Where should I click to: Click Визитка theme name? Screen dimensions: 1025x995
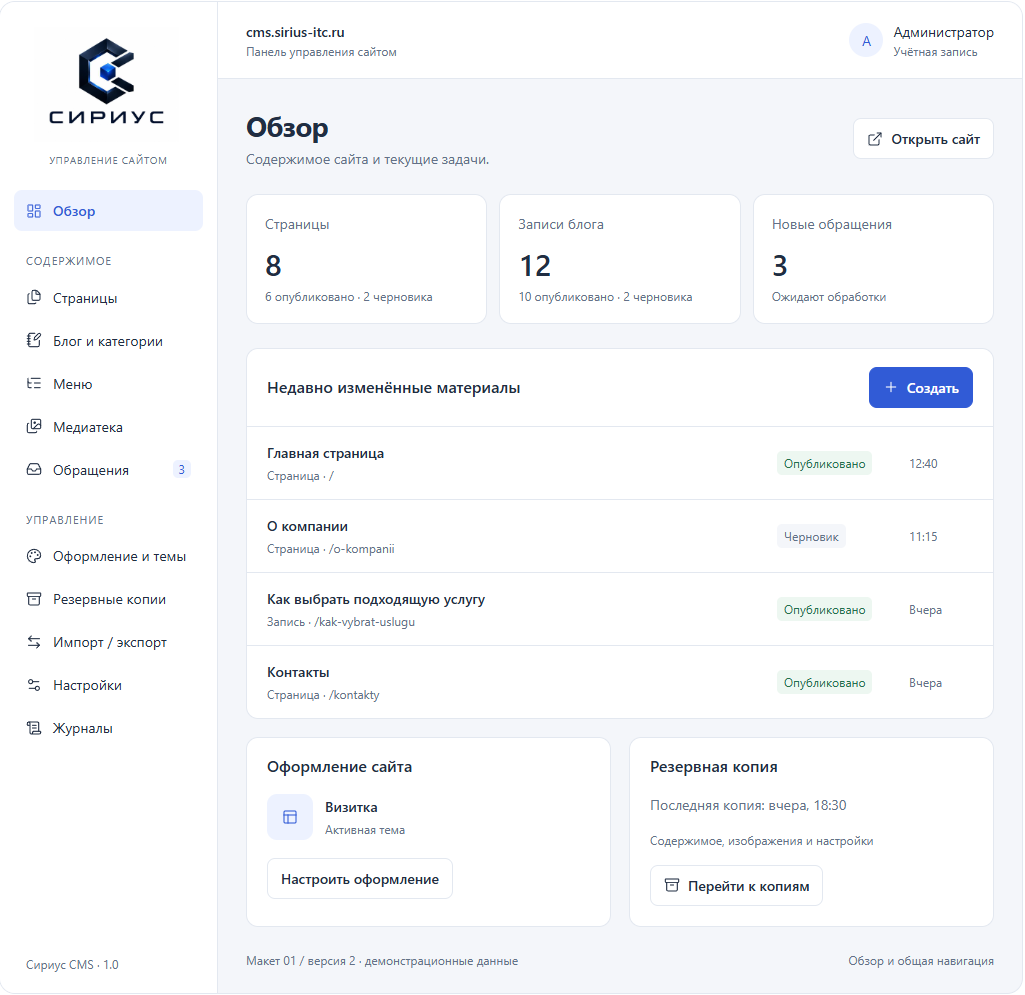pos(351,807)
